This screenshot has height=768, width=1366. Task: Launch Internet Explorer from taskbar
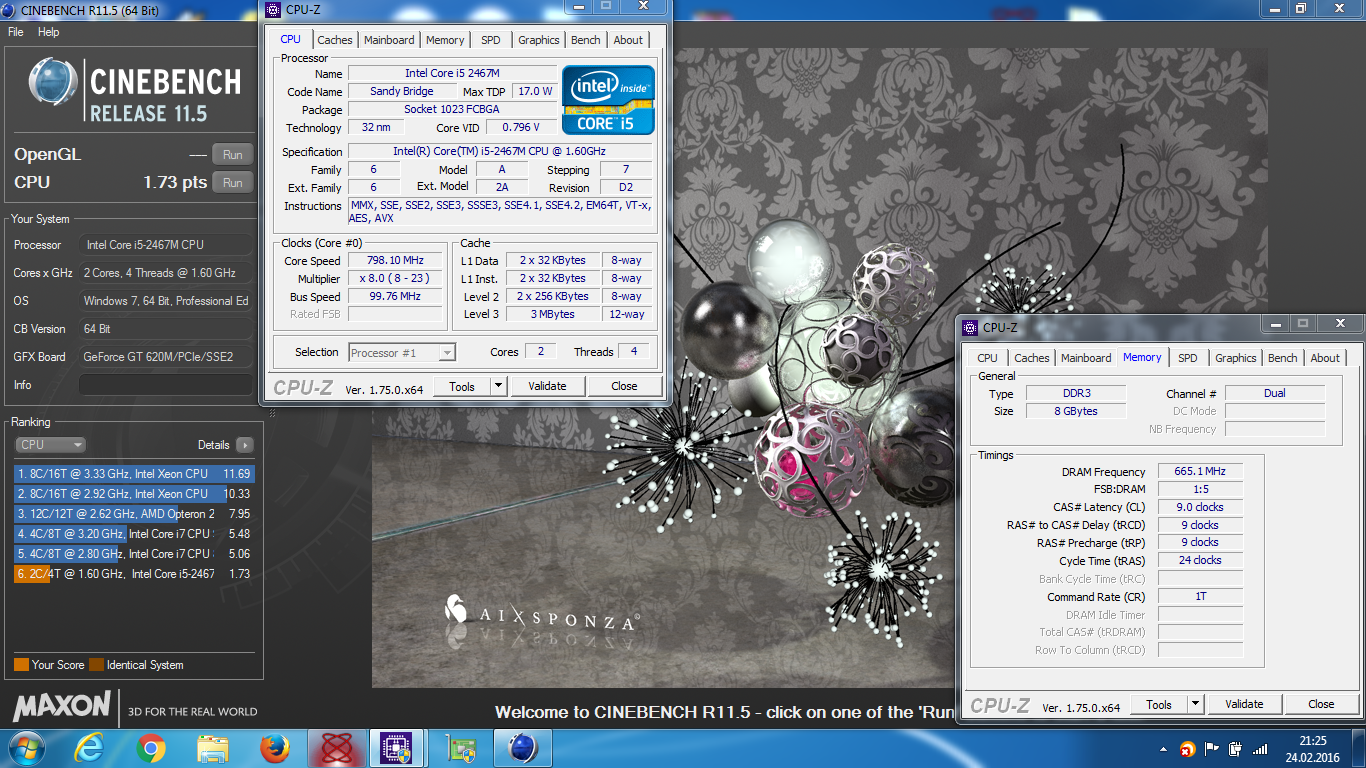tap(90, 748)
